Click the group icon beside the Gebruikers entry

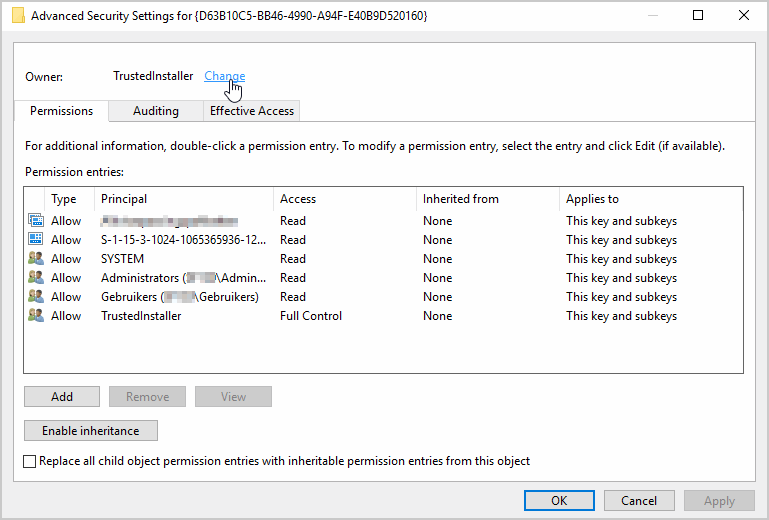tap(36, 297)
